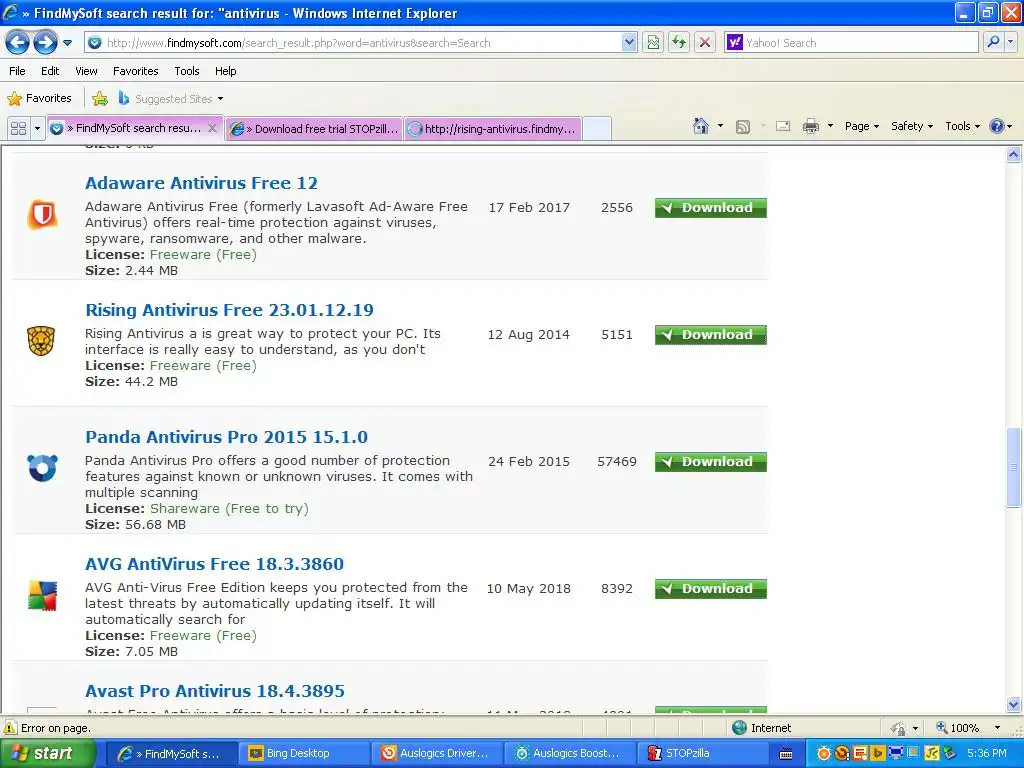Open the Favorites menu in the menu bar
The image size is (1024, 768).
pyautogui.click(x=136, y=71)
